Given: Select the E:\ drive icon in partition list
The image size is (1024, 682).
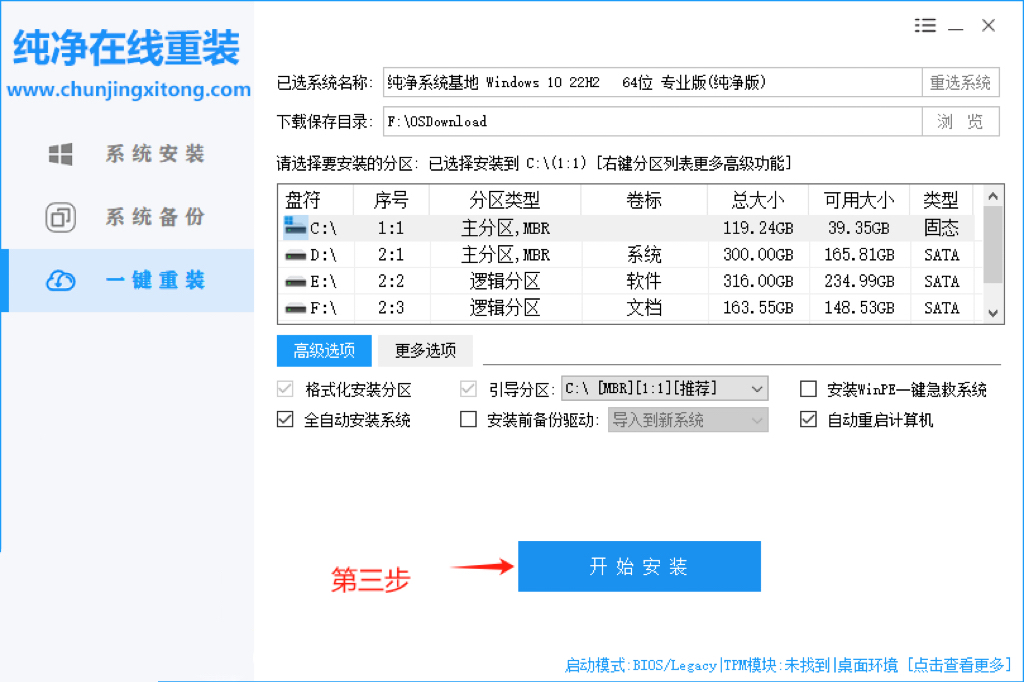Looking at the screenshot, I should 295,282.
